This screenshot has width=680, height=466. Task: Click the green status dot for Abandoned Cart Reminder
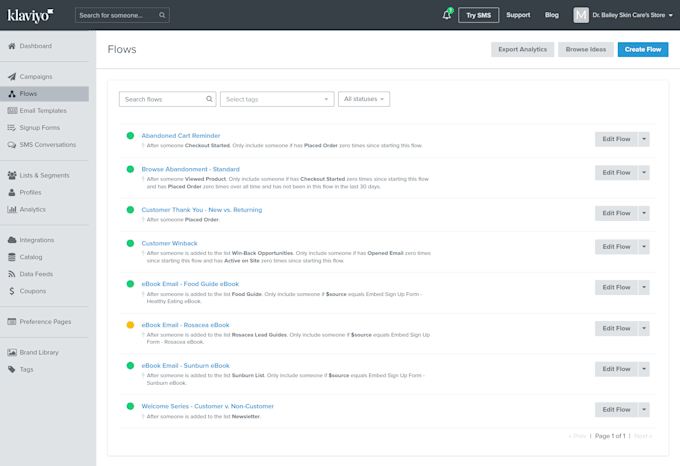[130, 136]
